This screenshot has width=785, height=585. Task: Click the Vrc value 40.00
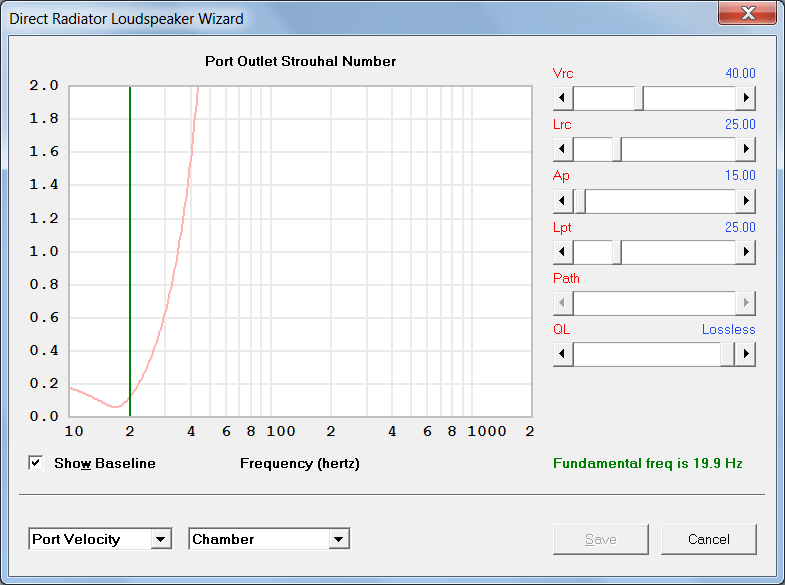point(740,73)
